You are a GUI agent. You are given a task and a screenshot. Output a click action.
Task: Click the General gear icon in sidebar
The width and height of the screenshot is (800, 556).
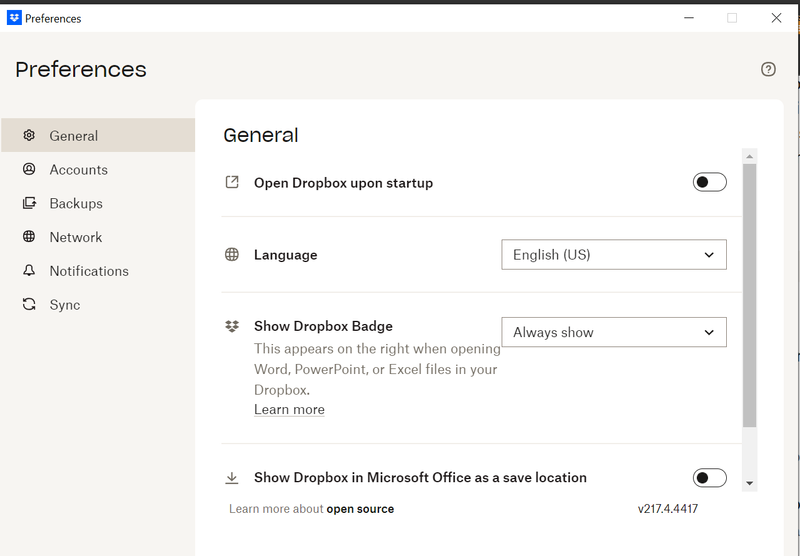[29, 135]
